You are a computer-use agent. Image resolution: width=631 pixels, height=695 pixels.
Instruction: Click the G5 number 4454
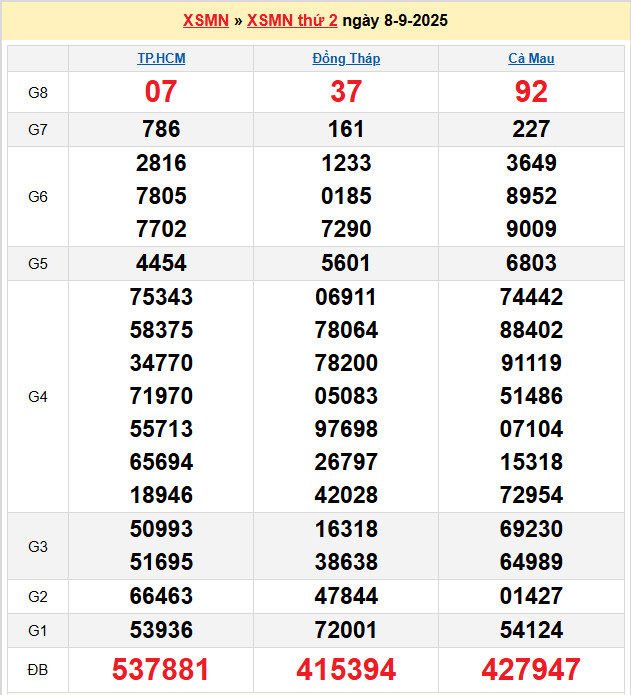[x=161, y=263]
